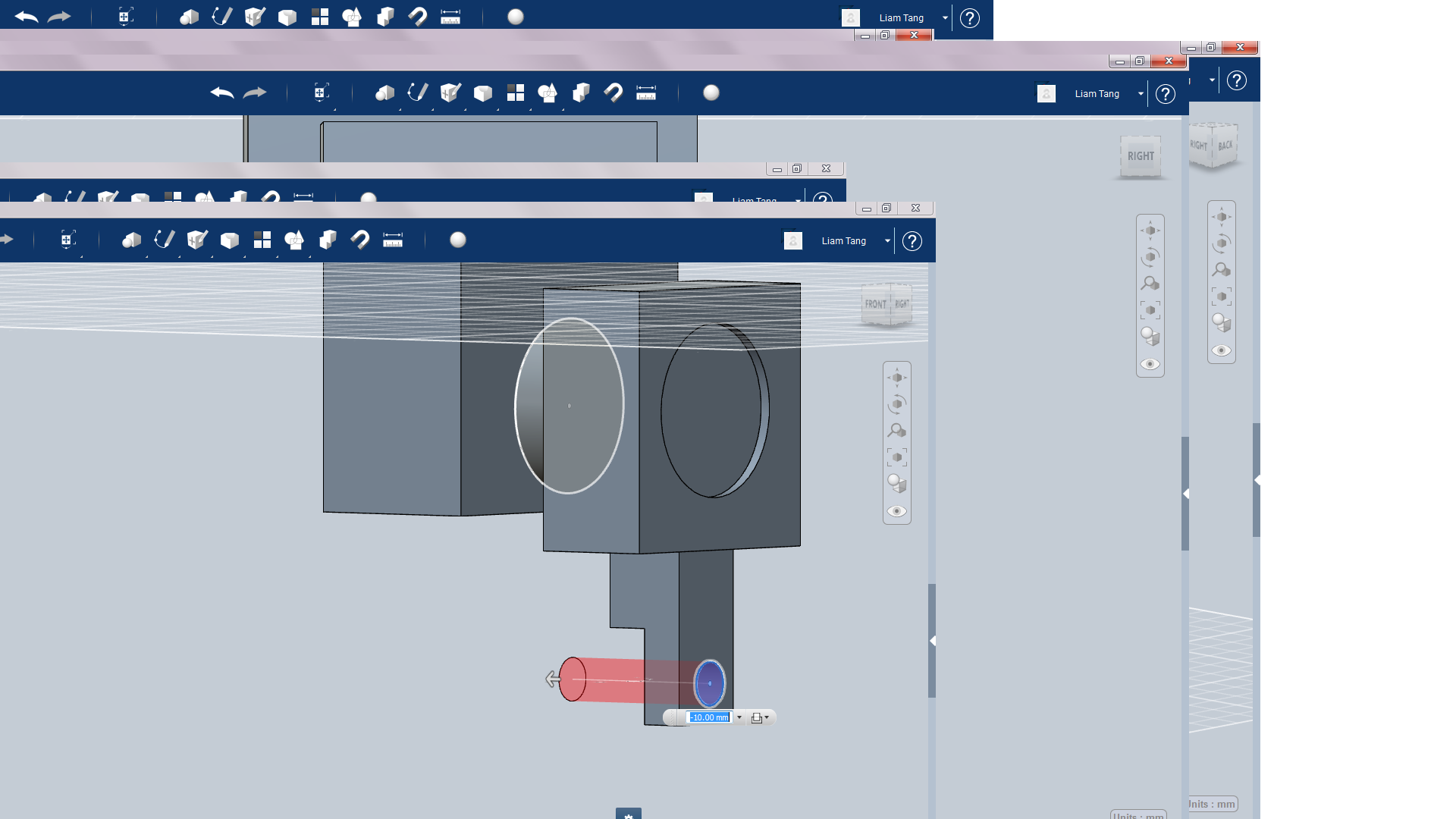
Task: Click extrude direction arrow manipulator
Action: click(x=552, y=679)
